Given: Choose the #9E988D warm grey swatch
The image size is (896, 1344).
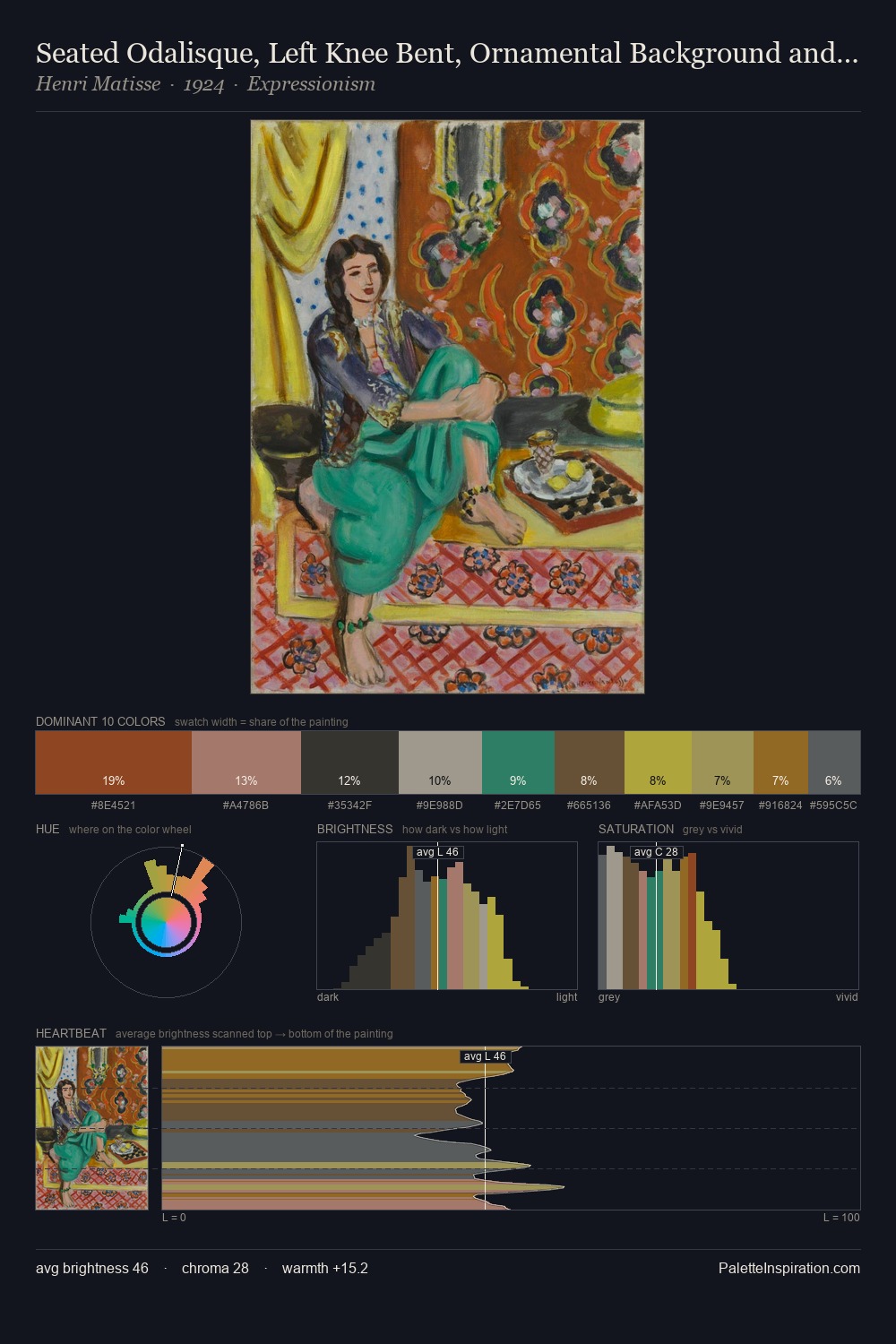Looking at the screenshot, I should click(x=440, y=762).
